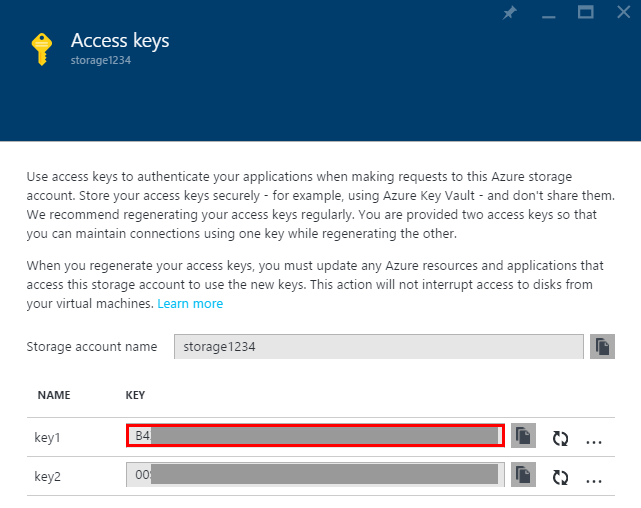Select the storage account name field
Viewport: 641px width, 508px height.
pos(379,347)
